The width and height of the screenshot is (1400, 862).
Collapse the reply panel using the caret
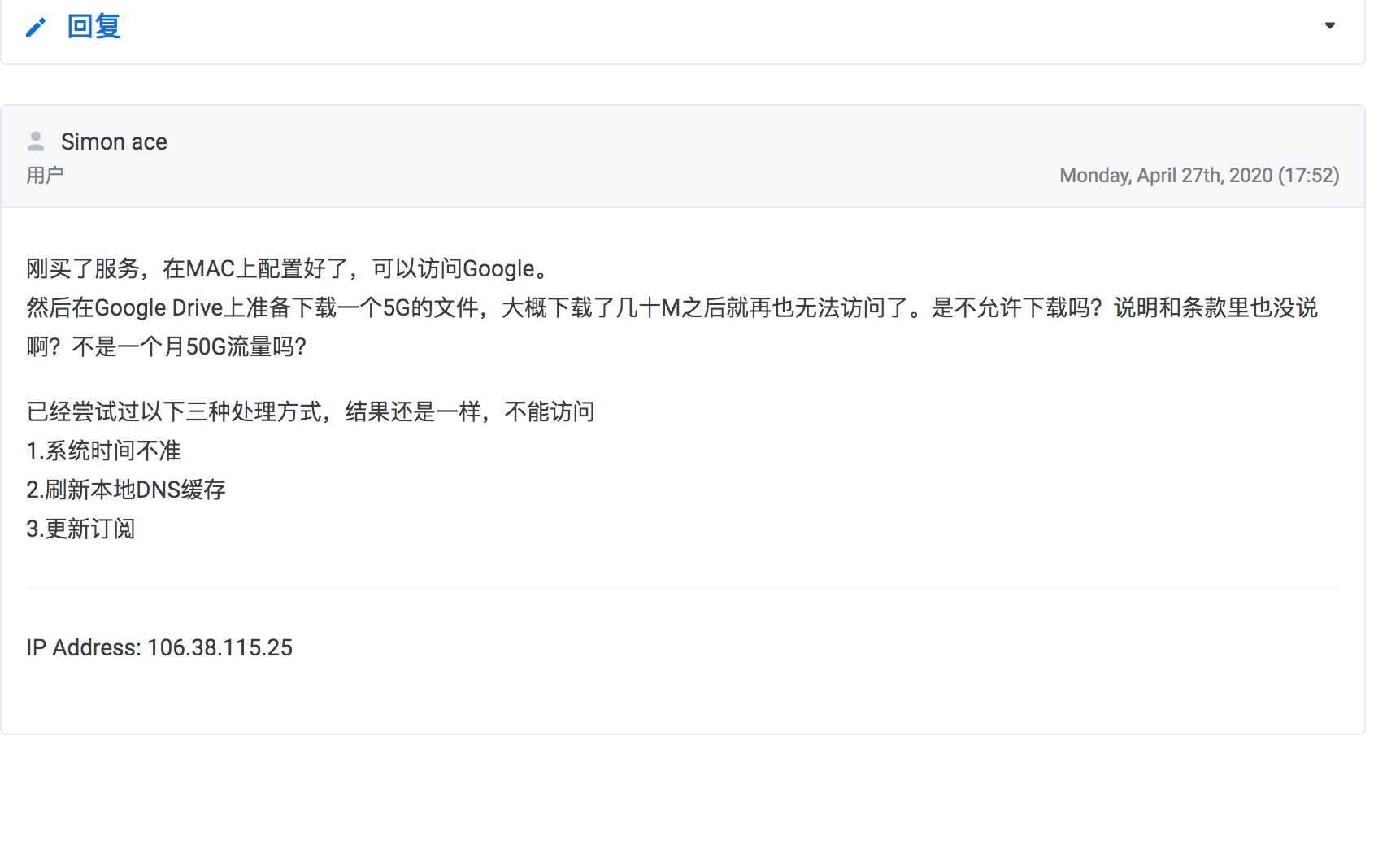[x=1330, y=25]
